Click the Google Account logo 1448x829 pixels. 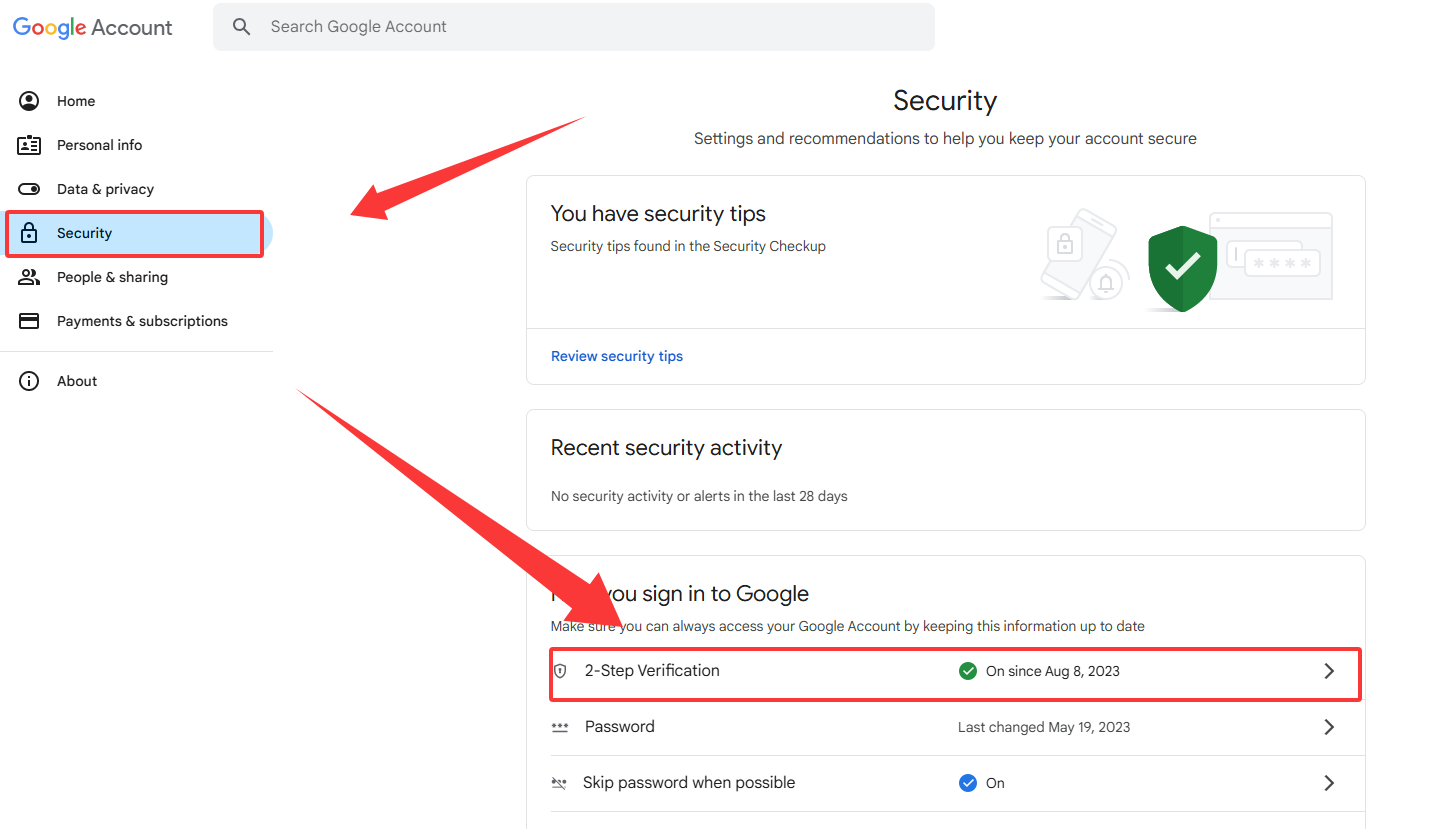click(93, 28)
